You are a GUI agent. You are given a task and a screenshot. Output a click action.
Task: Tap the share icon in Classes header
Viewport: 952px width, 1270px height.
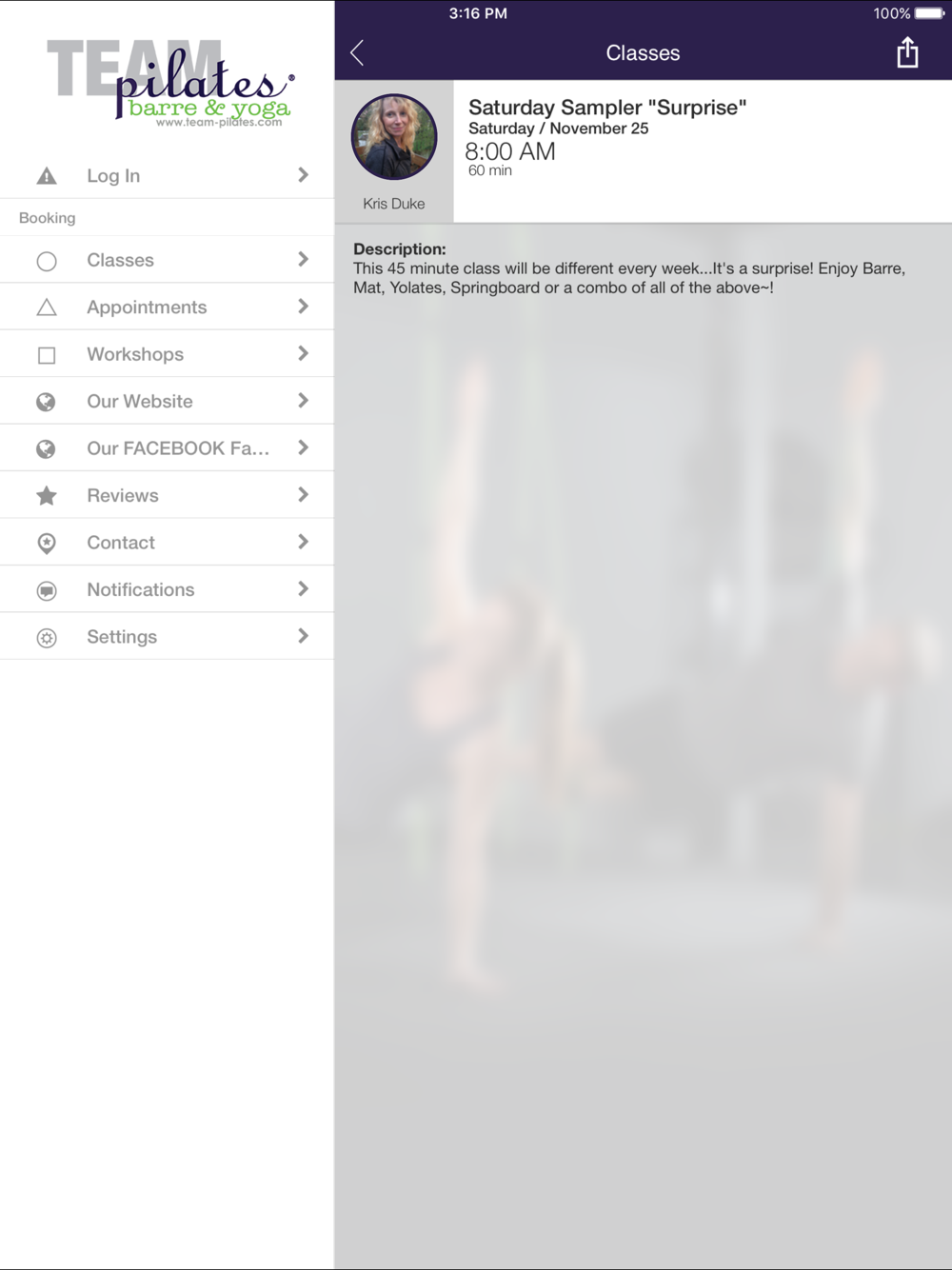click(x=907, y=52)
